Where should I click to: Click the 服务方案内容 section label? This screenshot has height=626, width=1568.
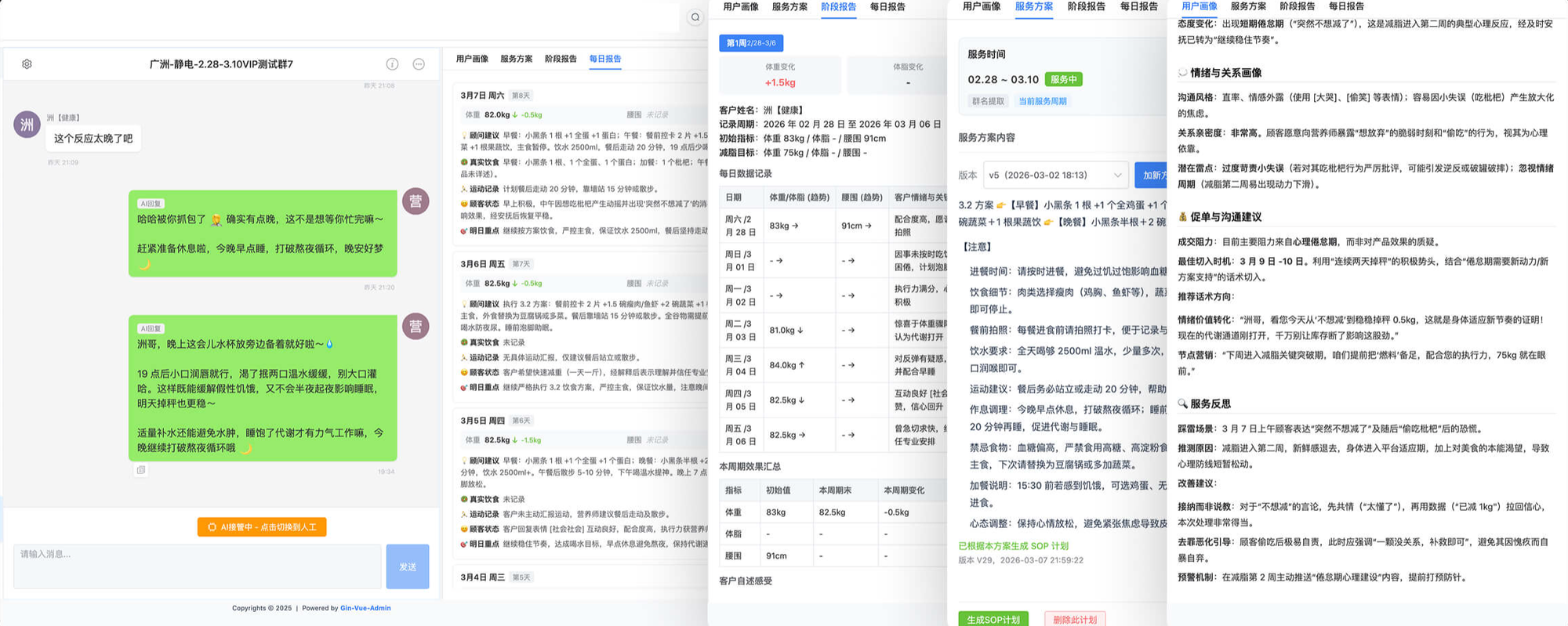pyautogui.click(x=986, y=137)
